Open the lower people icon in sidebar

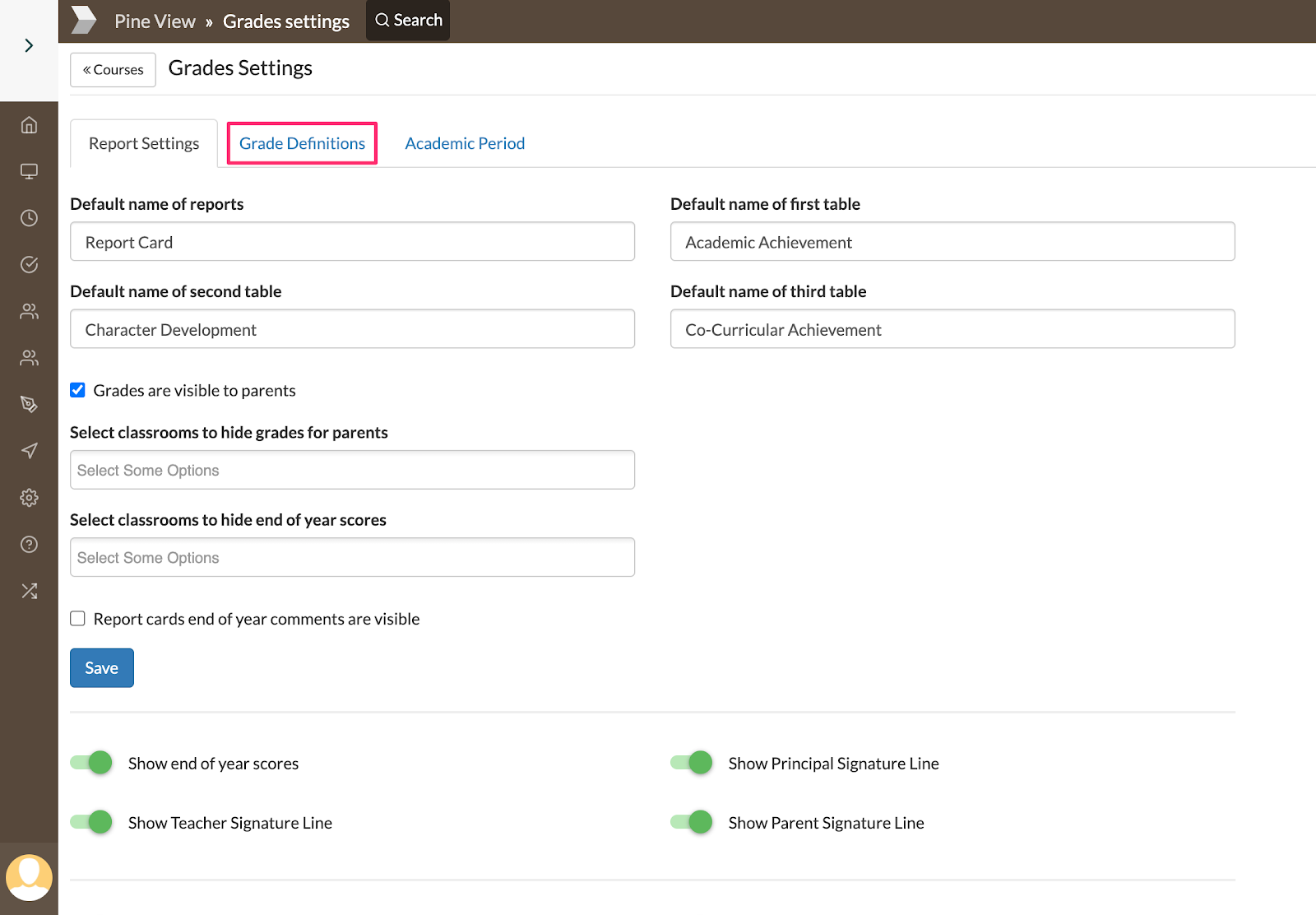coord(29,358)
